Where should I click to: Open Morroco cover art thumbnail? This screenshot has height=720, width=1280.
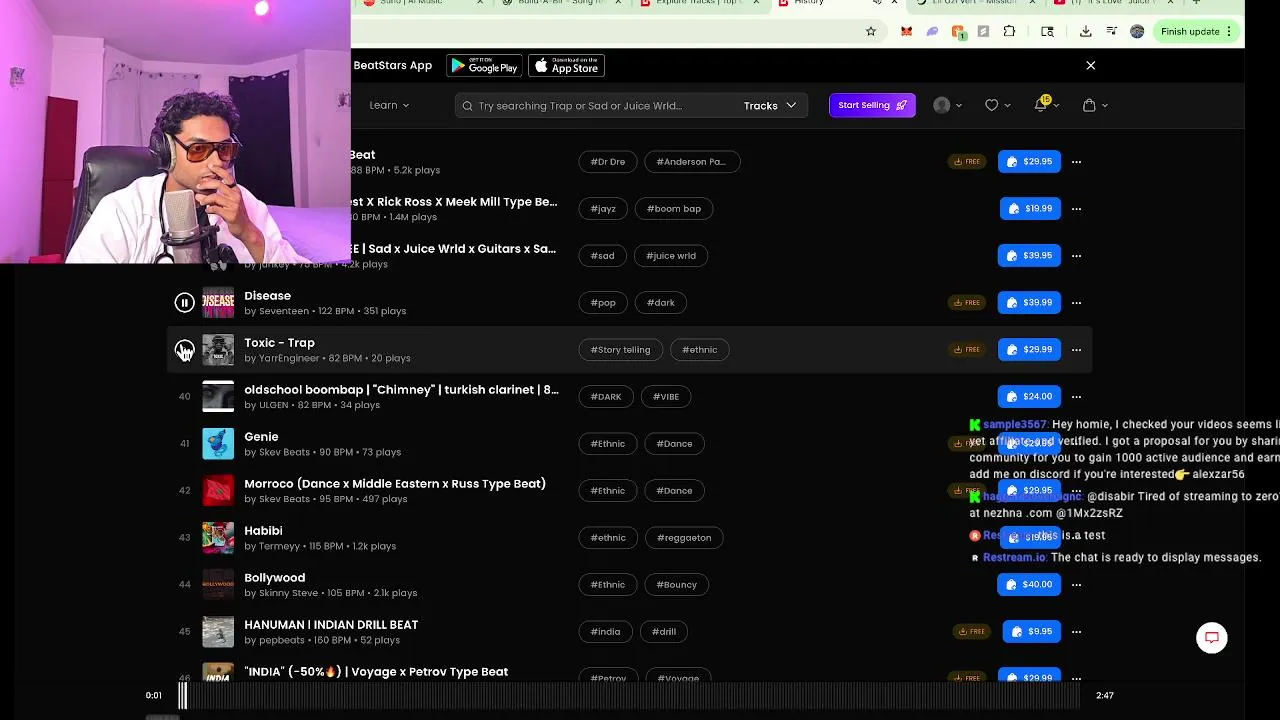[218, 490]
